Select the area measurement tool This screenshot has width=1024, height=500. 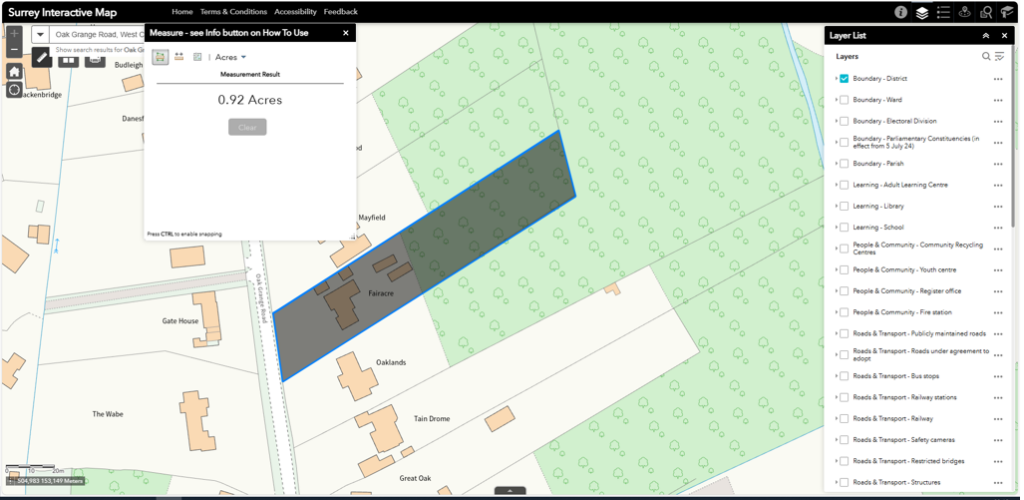(160, 57)
